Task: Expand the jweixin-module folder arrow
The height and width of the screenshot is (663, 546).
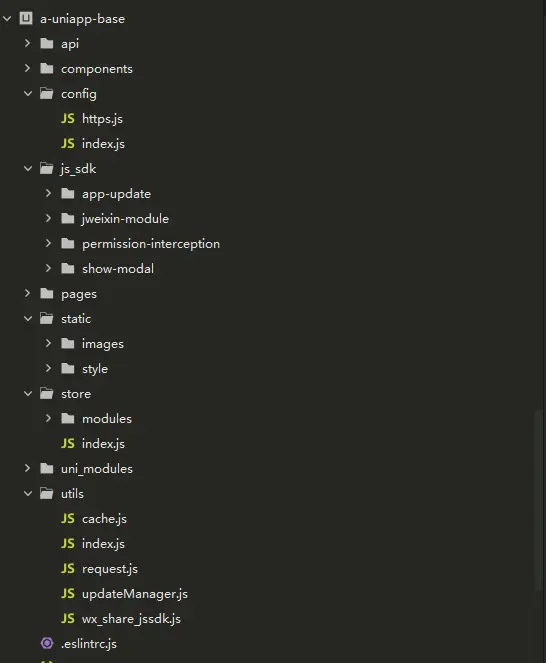Action: pos(48,218)
